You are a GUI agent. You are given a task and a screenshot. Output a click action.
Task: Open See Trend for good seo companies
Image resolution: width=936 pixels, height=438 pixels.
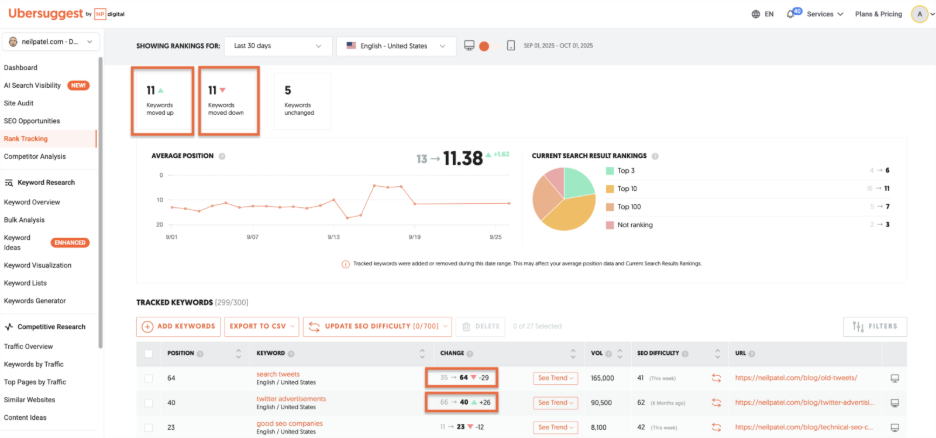tap(556, 427)
